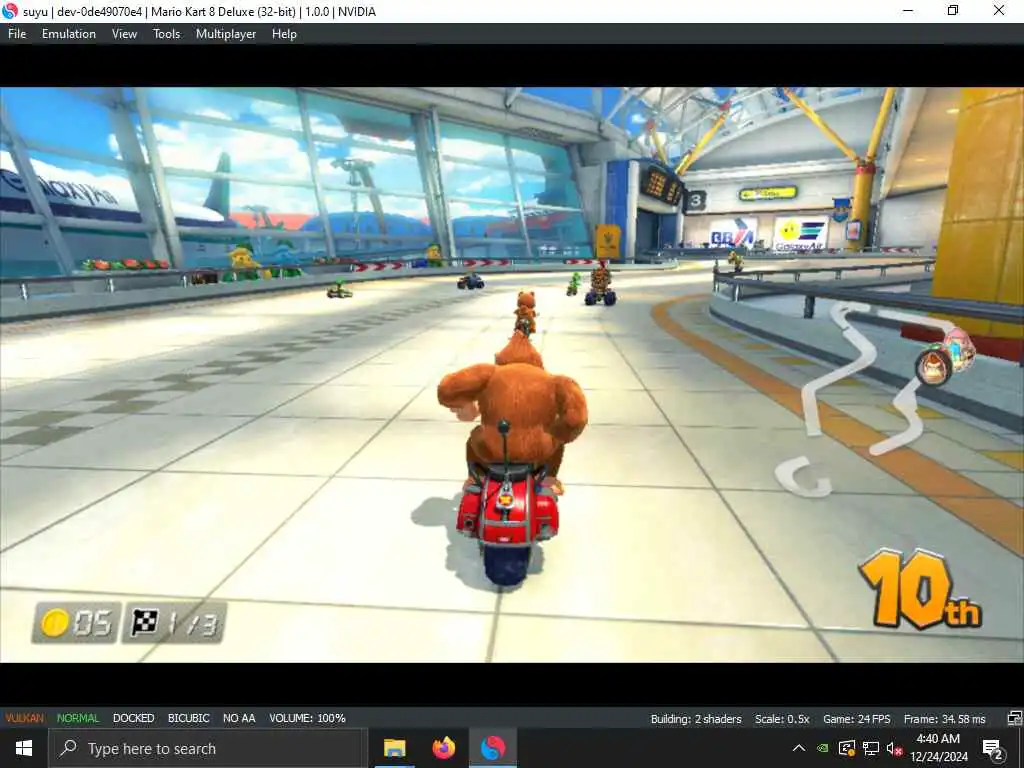1024x768 pixels.
Task: Open the Windows Start menu
Action: click(24, 748)
